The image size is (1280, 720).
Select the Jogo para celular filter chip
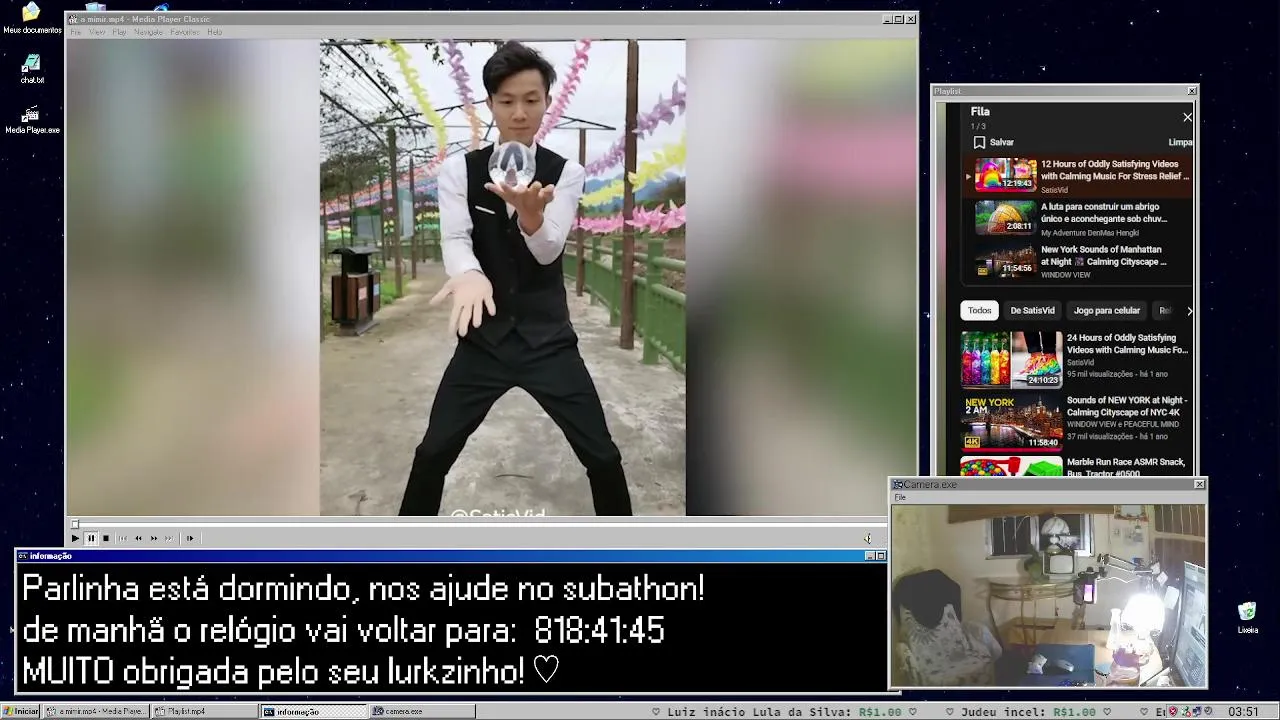tap(1107, 310)
